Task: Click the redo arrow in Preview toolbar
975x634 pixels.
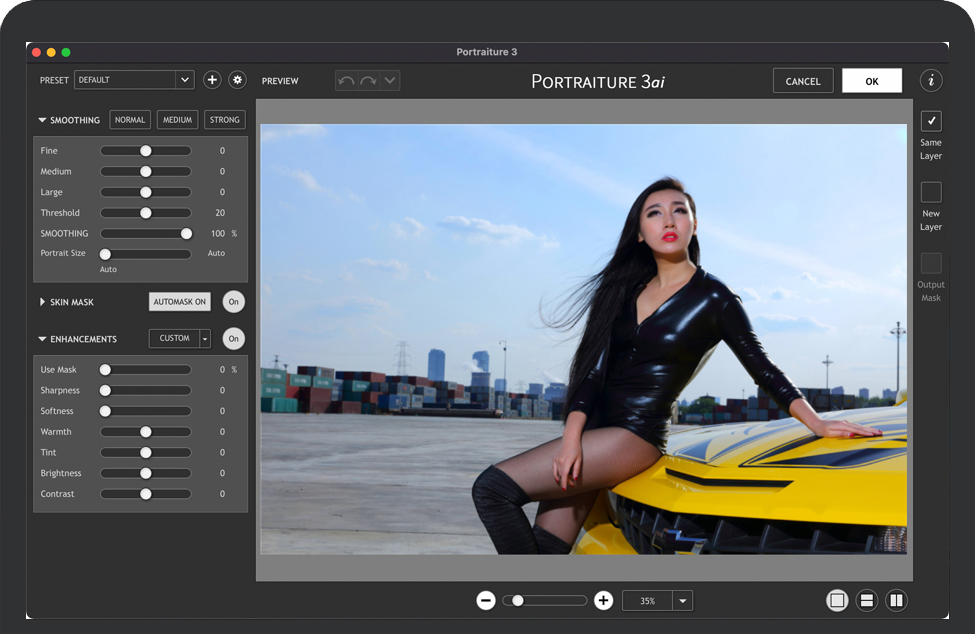Action: pos(368,81)
